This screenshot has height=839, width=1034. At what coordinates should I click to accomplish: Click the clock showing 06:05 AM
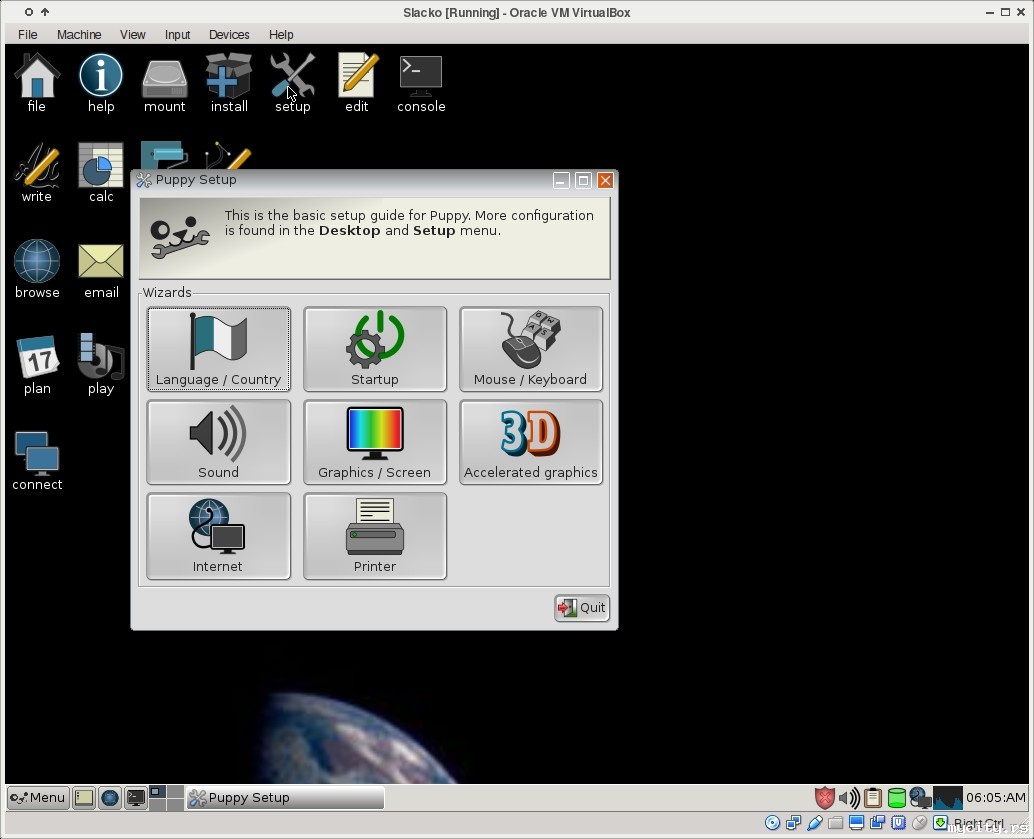click(x=995, y=797)
